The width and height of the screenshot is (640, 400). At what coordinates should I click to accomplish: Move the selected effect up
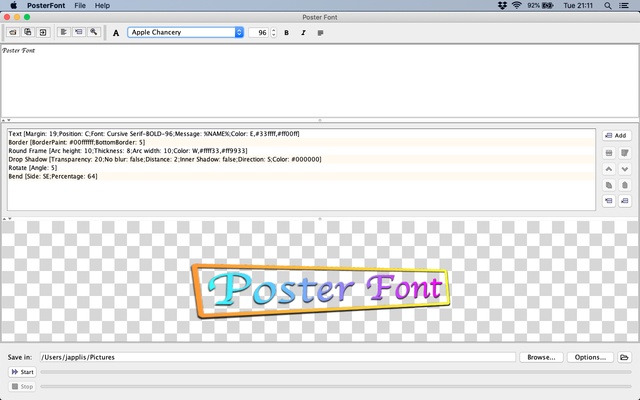[609, 169]
